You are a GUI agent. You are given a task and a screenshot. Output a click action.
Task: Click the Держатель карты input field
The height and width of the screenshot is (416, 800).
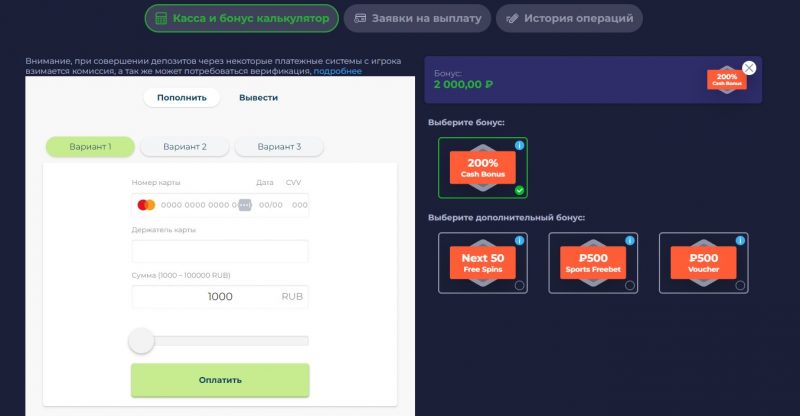coord(220,251)
